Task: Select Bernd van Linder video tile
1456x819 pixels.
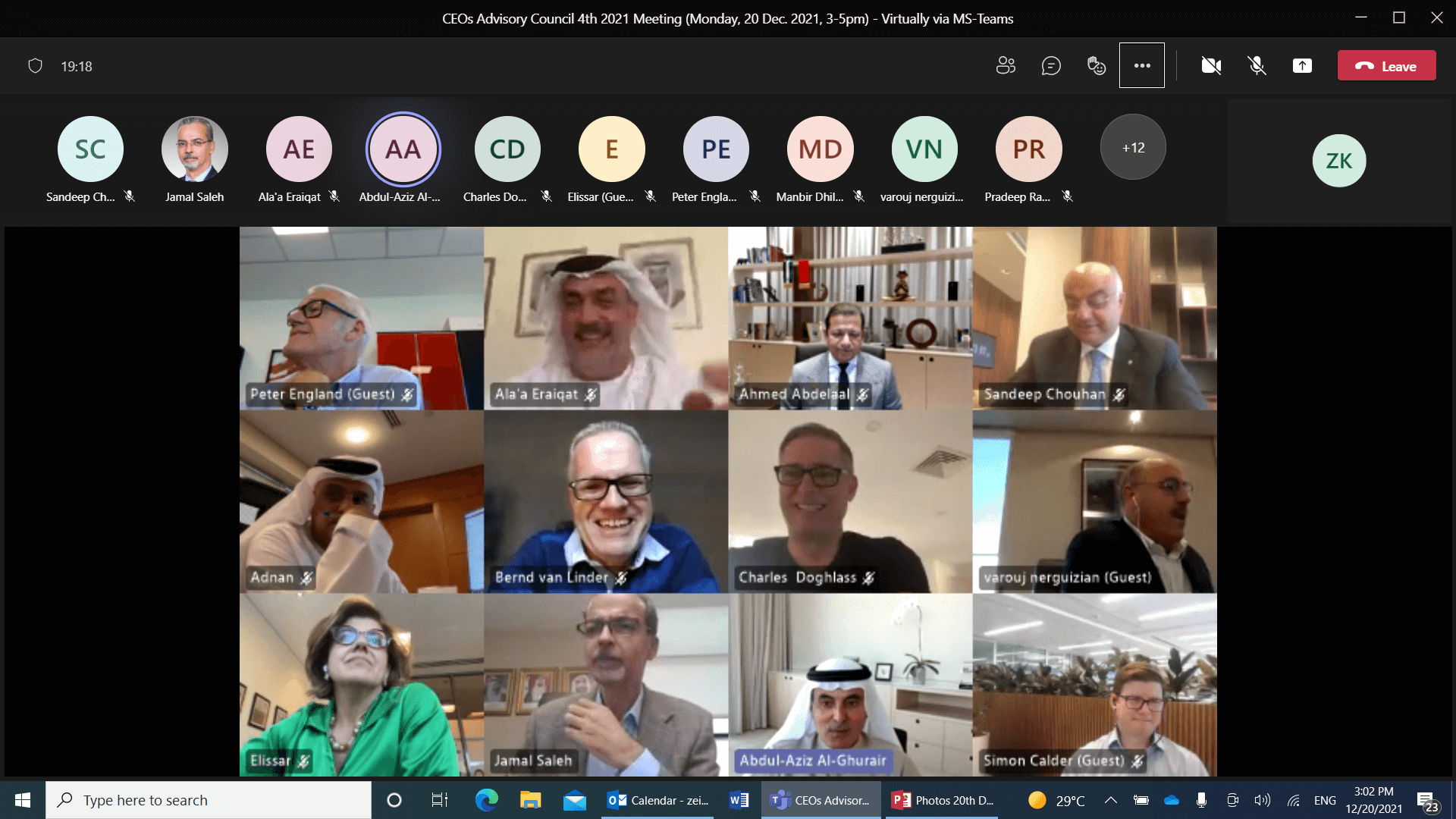Action: click(x=606, y=501)
